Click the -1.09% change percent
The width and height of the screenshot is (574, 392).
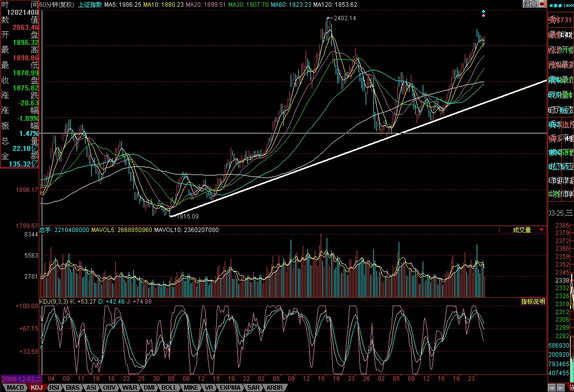(28, 118)
